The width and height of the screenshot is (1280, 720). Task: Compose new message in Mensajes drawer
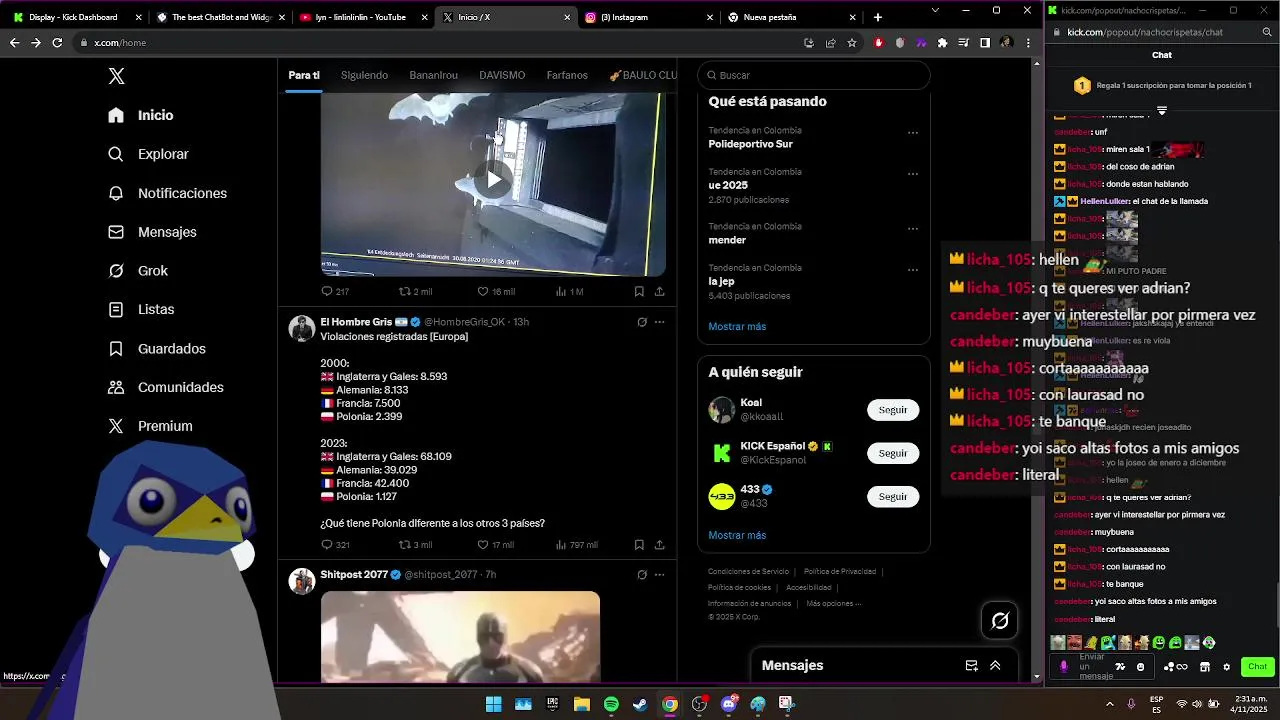coord(971,665)
